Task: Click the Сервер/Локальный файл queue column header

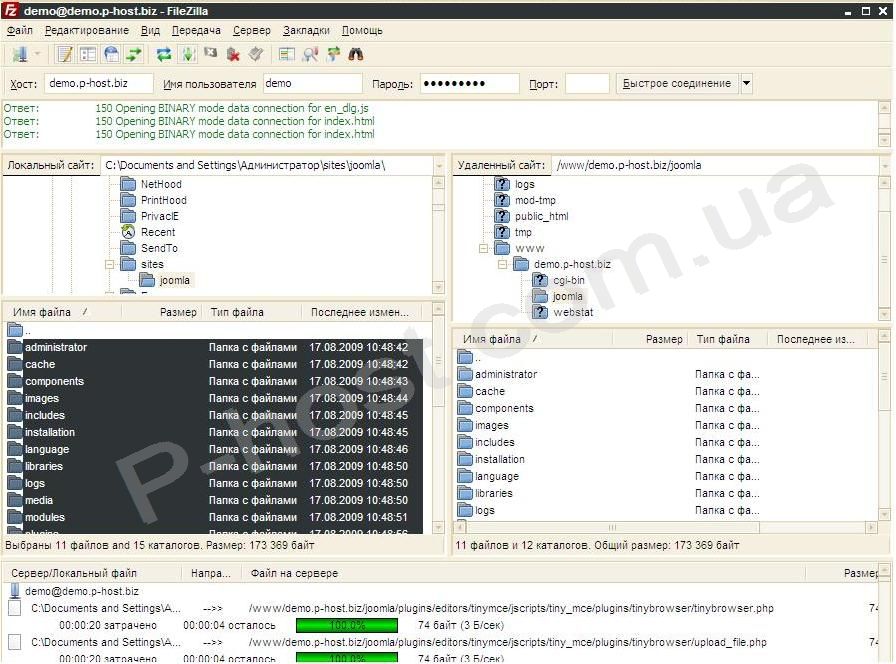Action: point(93,573)
